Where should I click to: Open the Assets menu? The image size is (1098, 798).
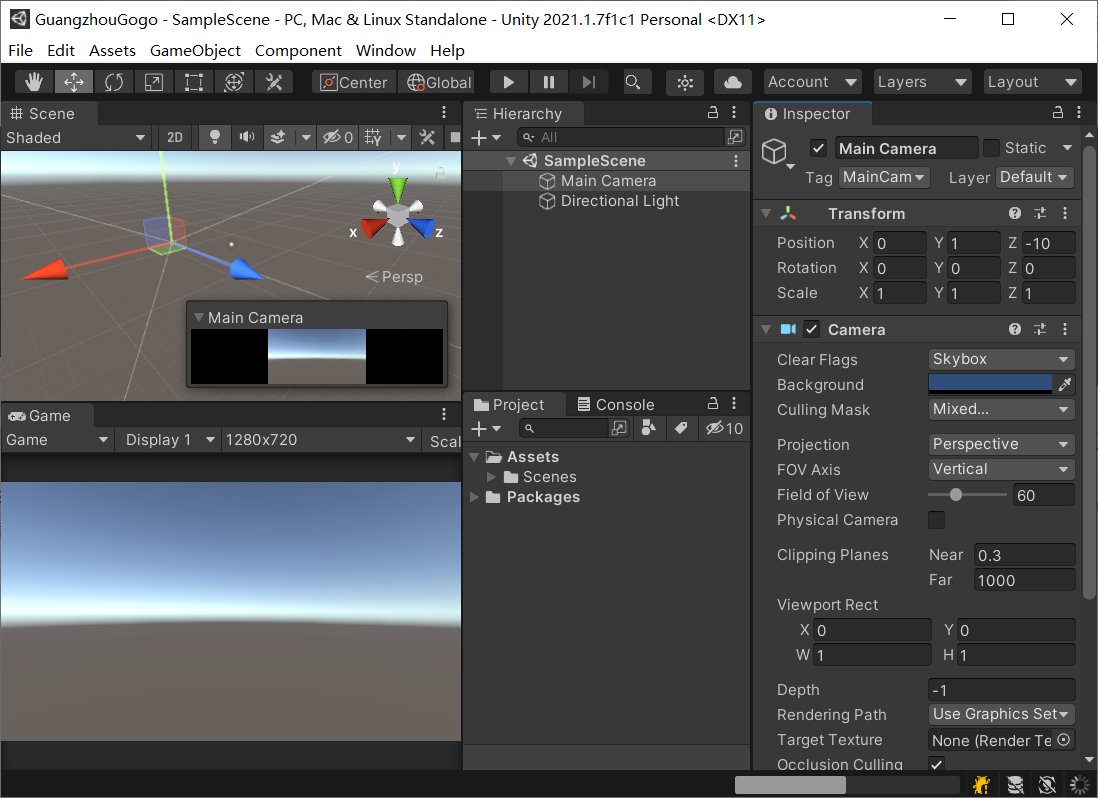pyautogui.click(x=112, y=50)
